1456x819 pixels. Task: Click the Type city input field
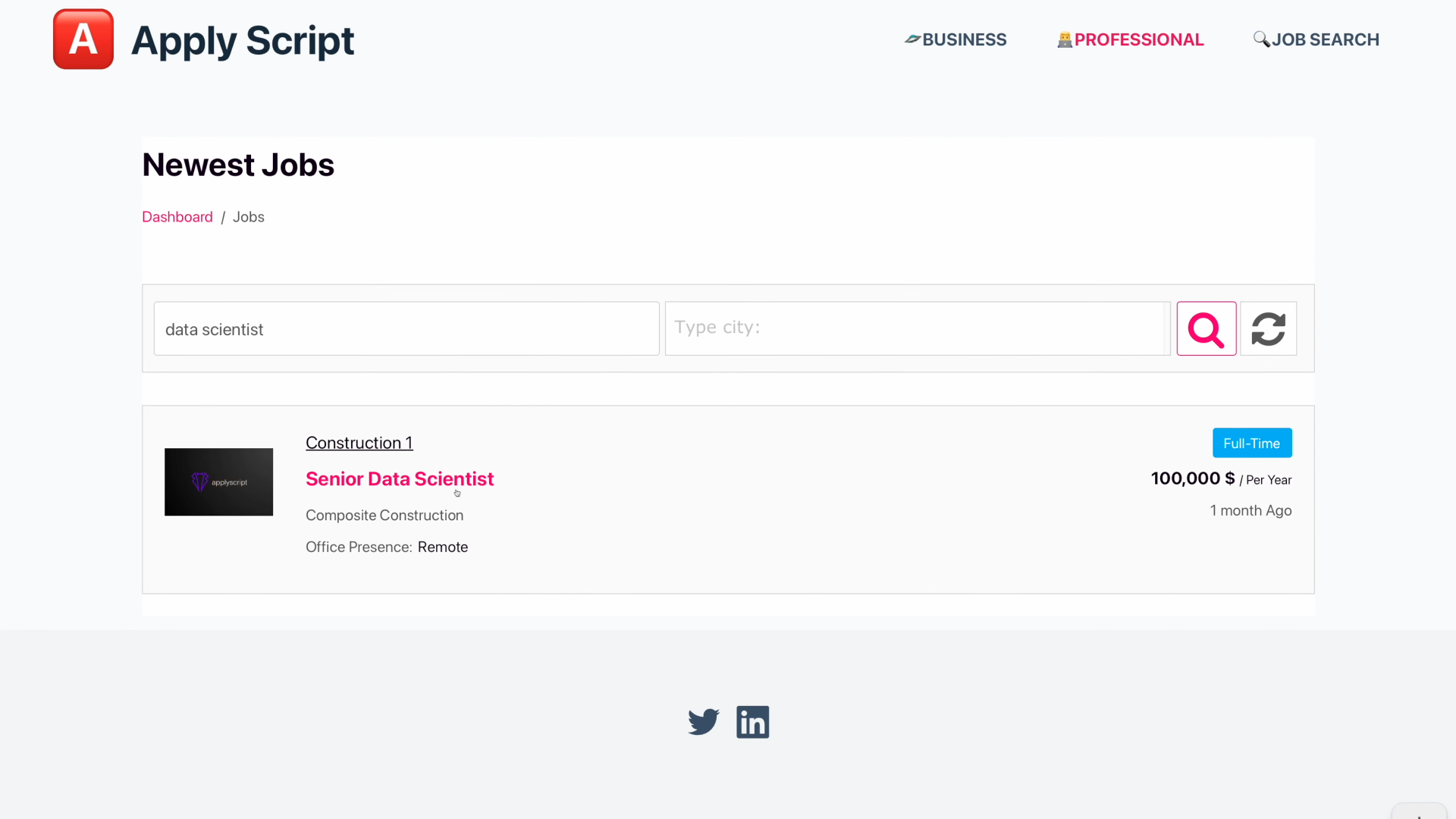tap(914, 328)
